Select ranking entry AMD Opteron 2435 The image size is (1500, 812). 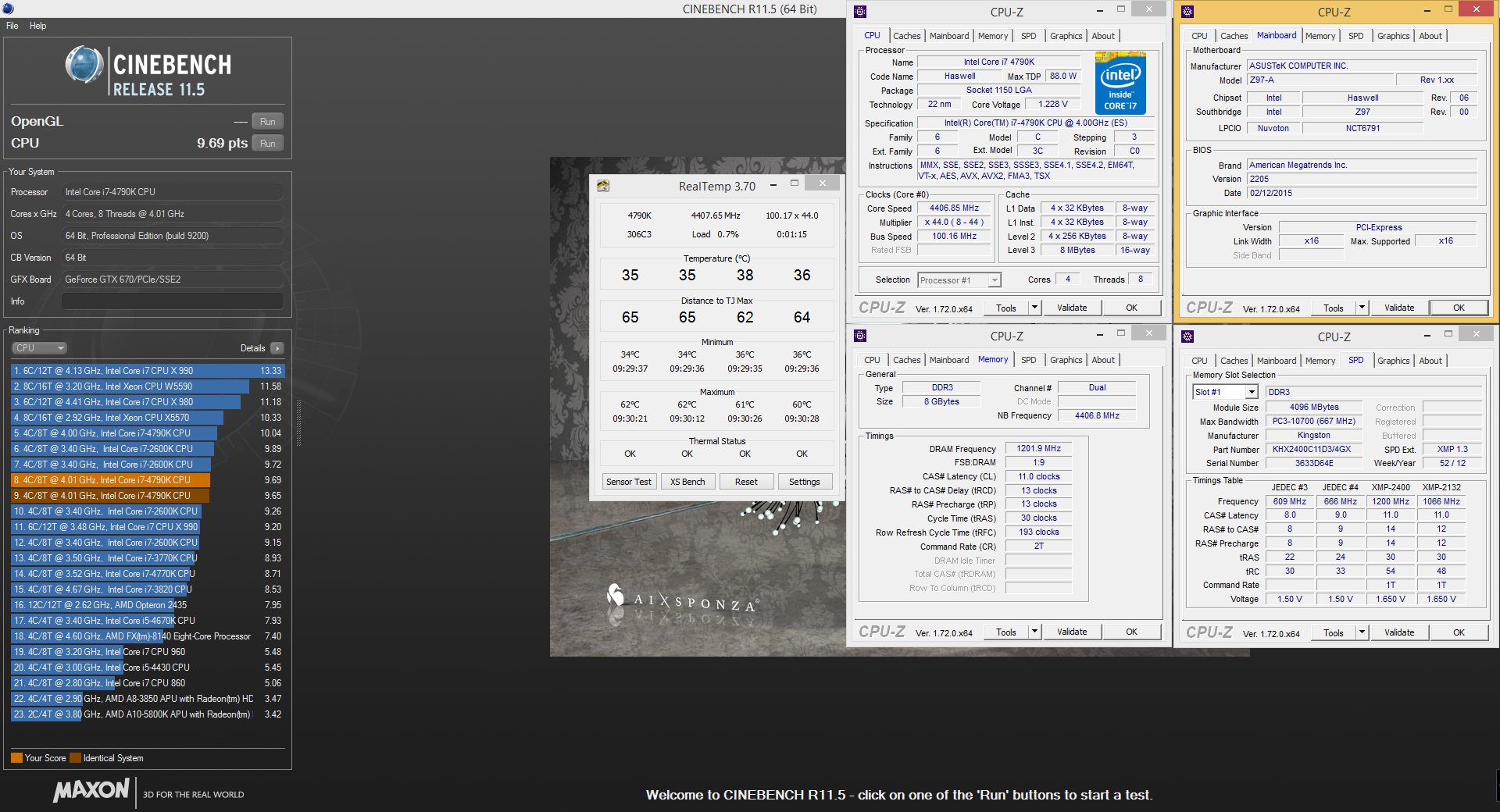click(x=148, y=605)
